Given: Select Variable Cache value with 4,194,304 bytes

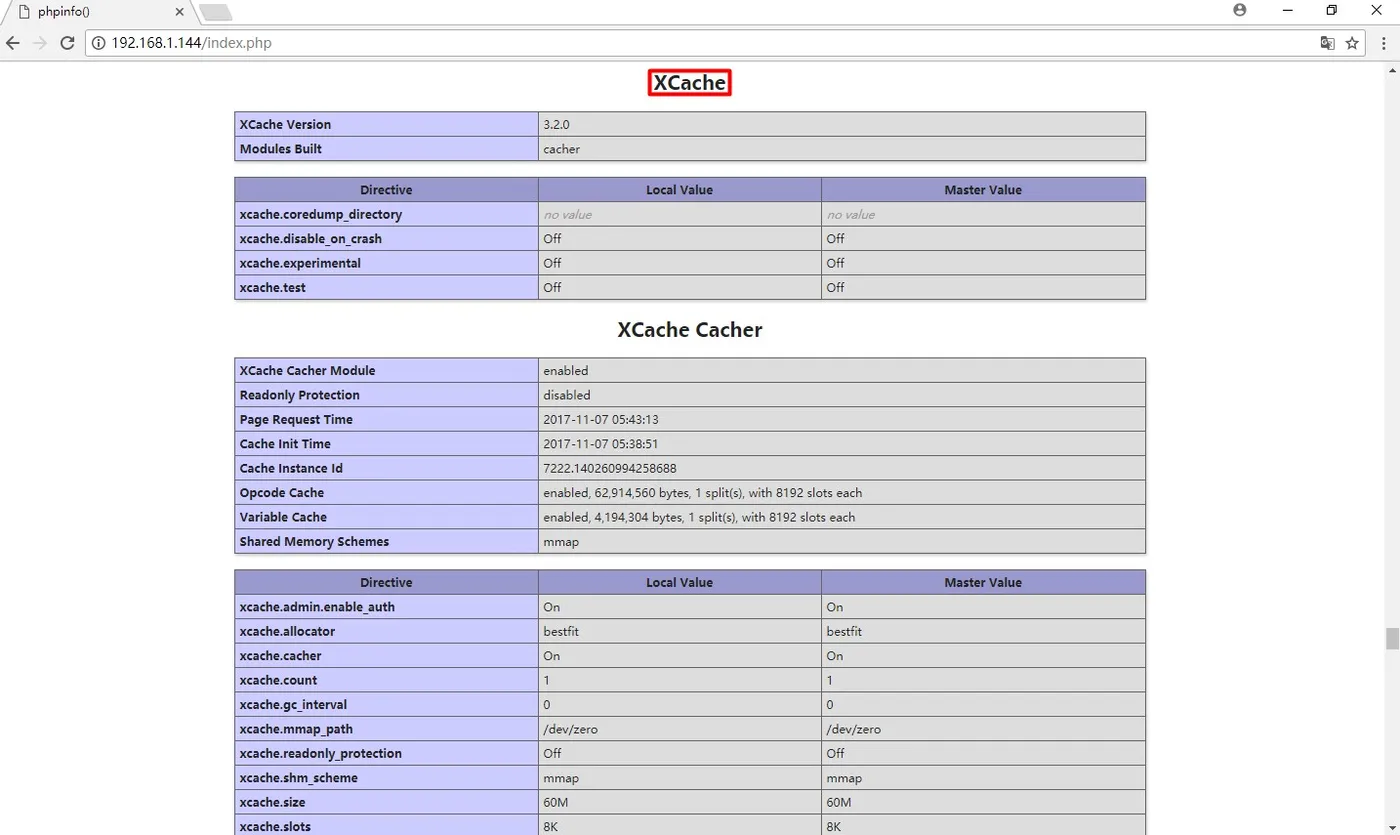Looking at the screenshot, I should pos(699,517).
